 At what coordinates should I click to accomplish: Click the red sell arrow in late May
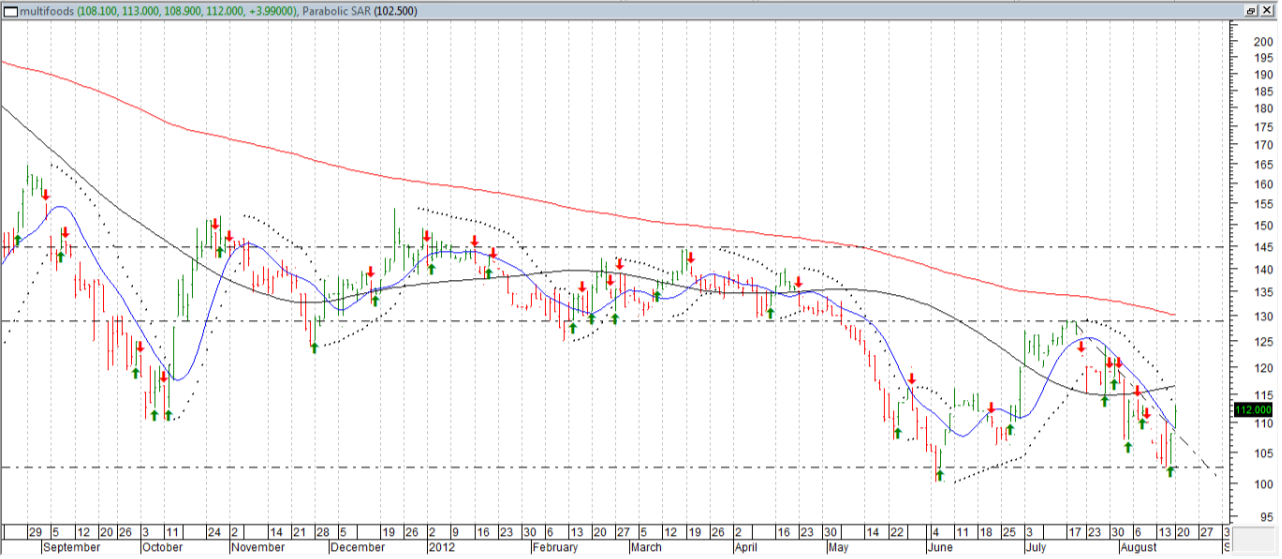[911, 378]
